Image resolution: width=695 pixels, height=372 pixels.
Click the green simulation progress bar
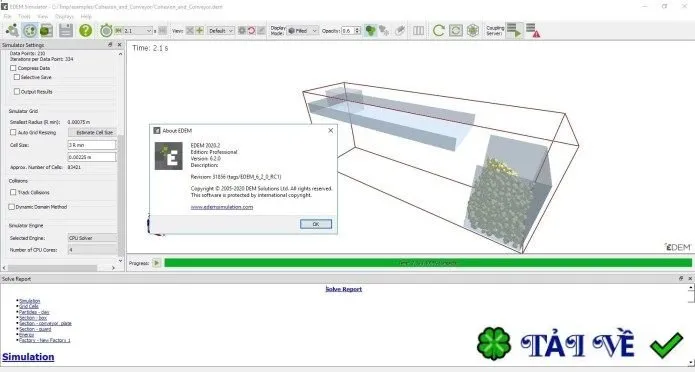[x=428, y=263]
